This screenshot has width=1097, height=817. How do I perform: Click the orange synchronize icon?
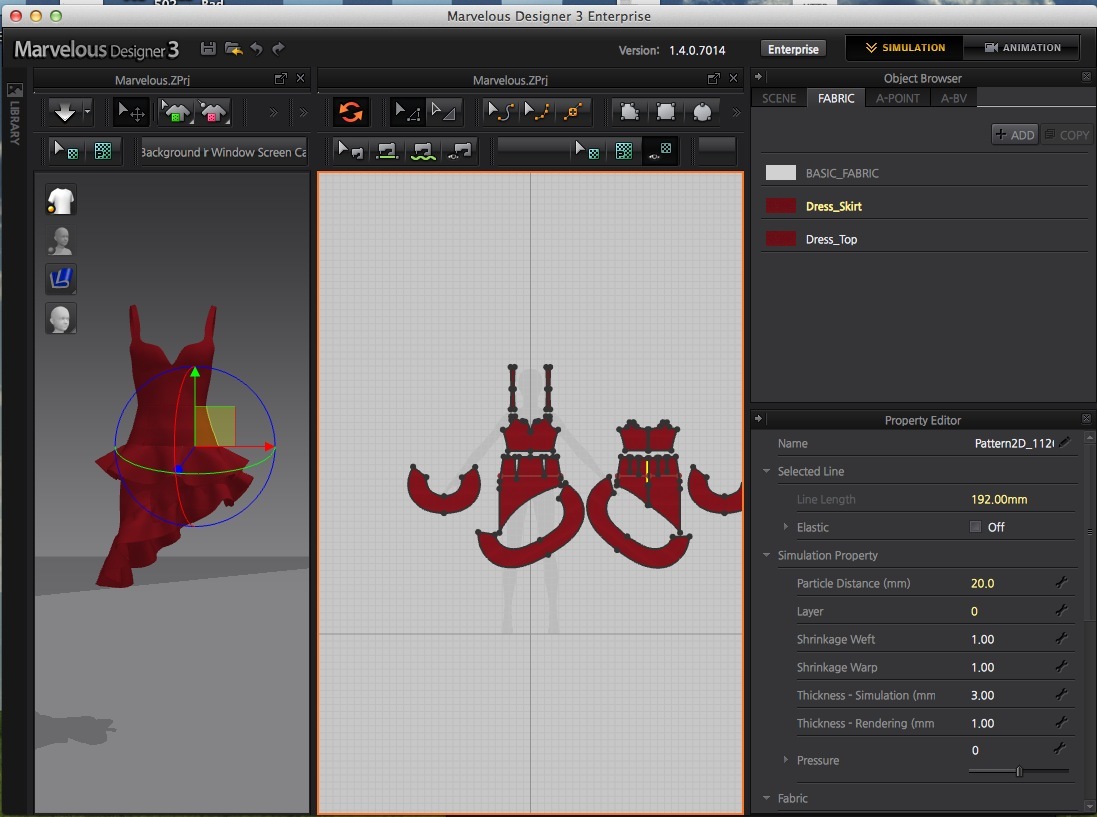coord(350,112)
